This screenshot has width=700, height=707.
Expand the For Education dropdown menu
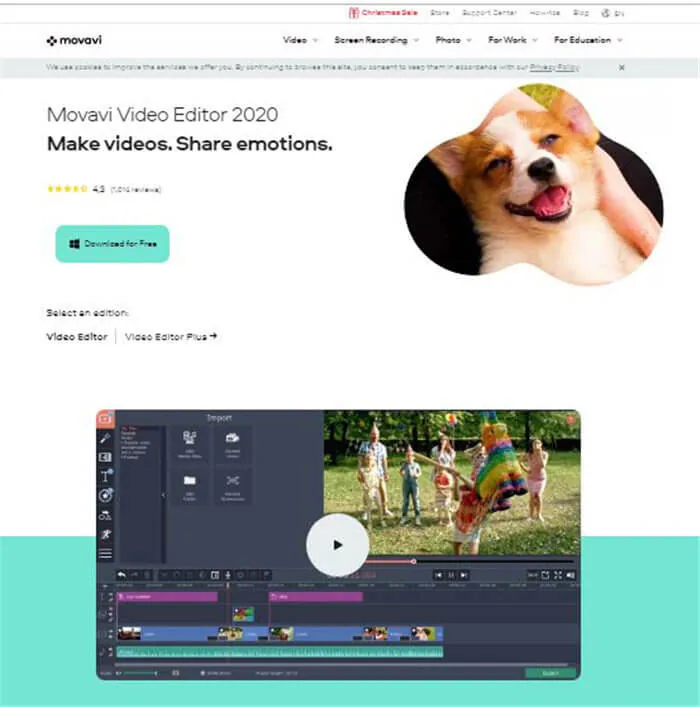point(588,40)
